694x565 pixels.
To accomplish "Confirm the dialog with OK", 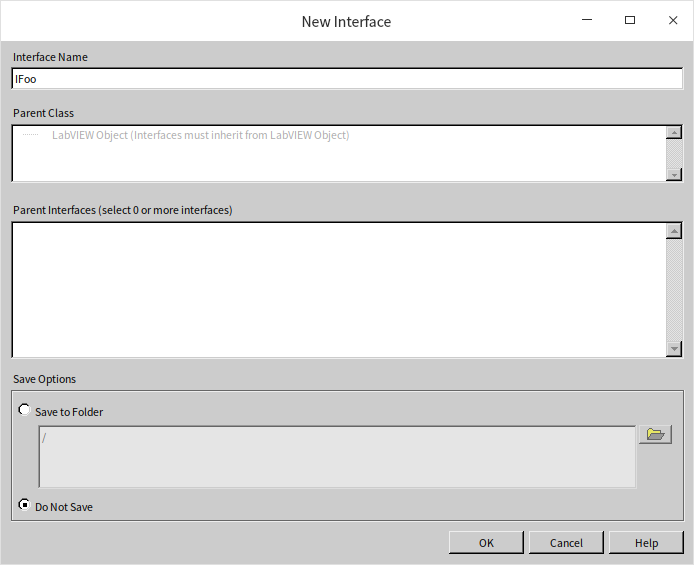I will click(x=486, y=543).
